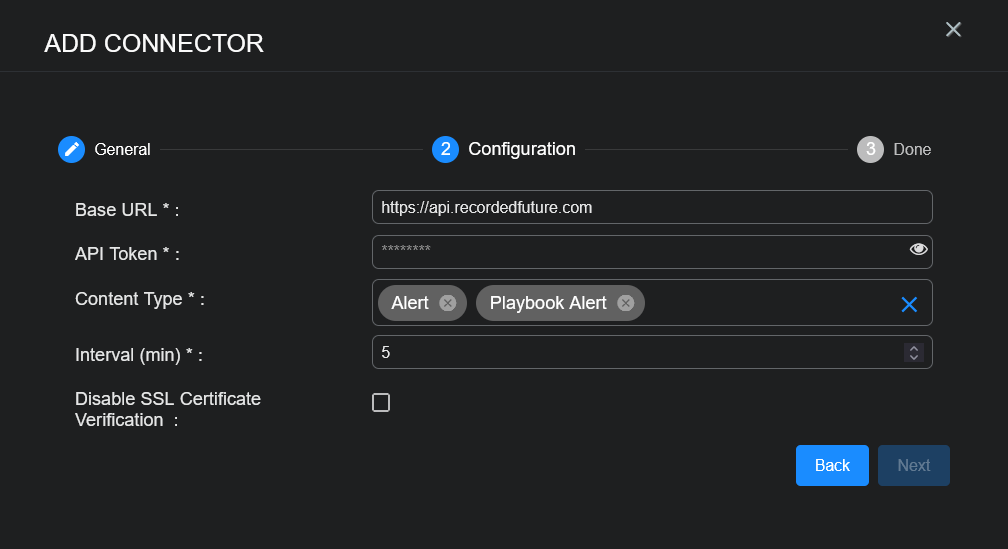1008x549 pixels.
Task: Show the API token with eye icon
Action: click(918, 249)
